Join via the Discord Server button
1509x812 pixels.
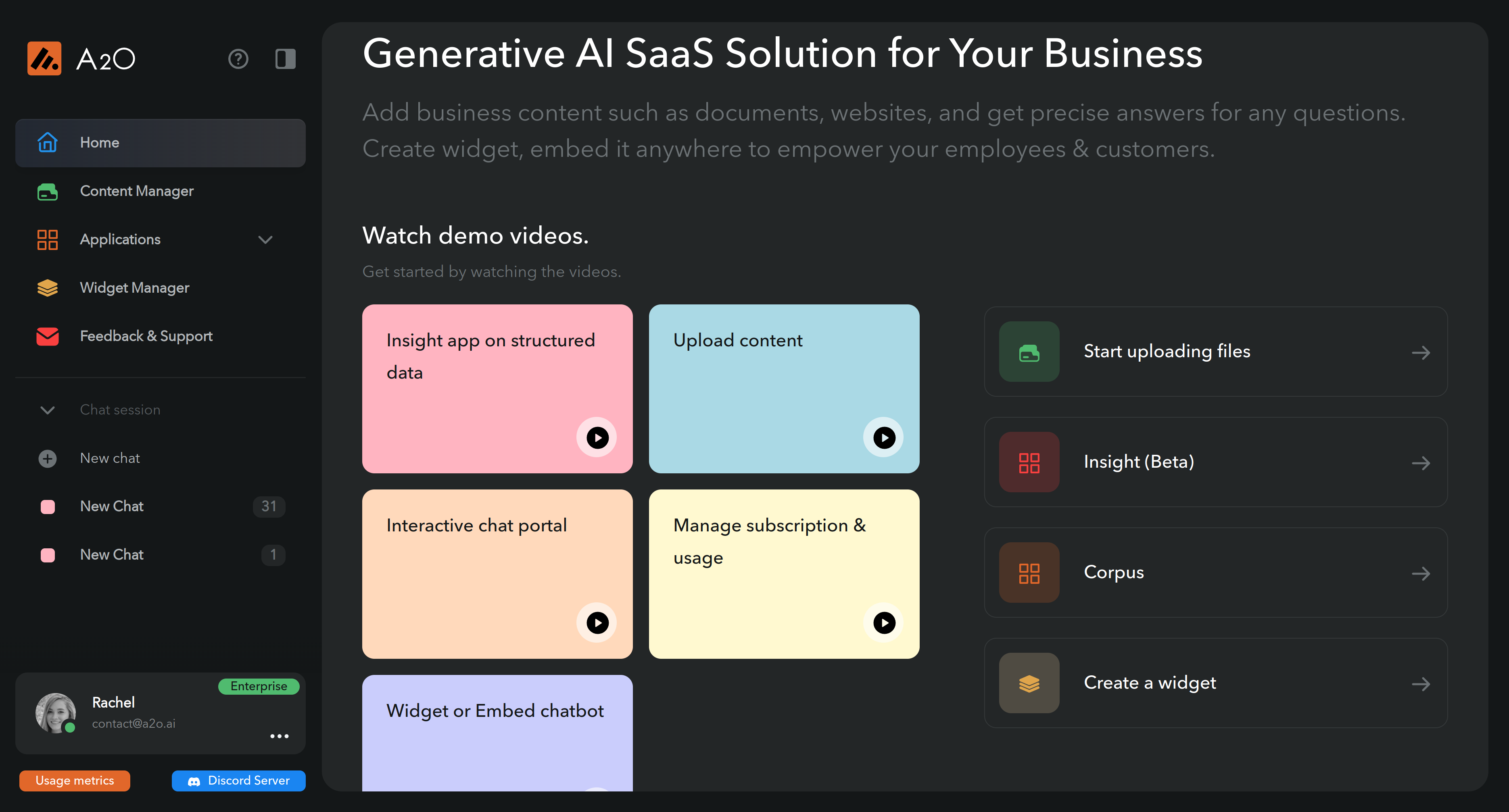pos(238,781)
